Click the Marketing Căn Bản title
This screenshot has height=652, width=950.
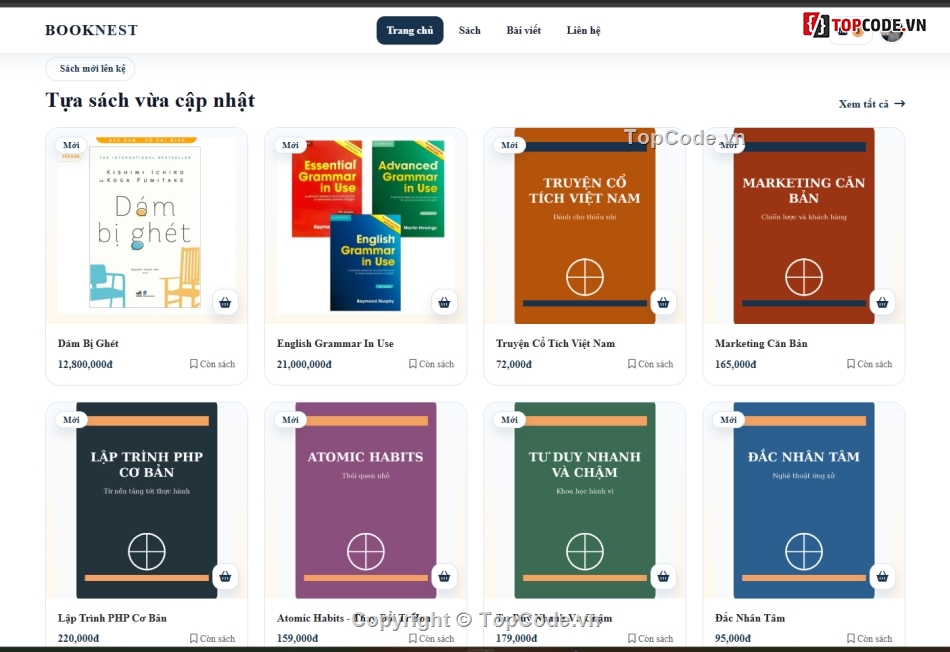(x=761, y=344)
